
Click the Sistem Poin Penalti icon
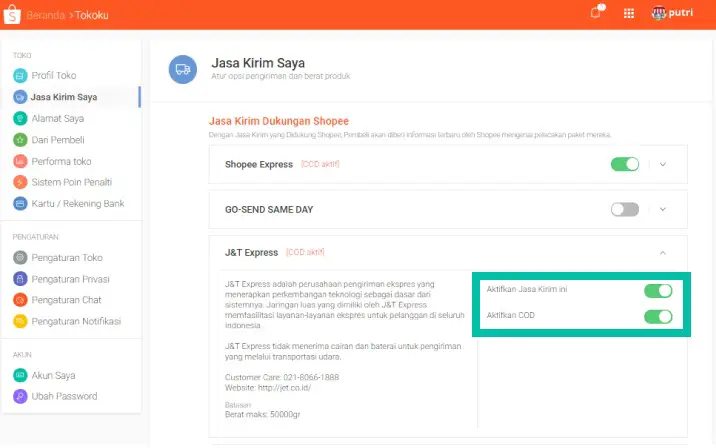tap(20, 182)
